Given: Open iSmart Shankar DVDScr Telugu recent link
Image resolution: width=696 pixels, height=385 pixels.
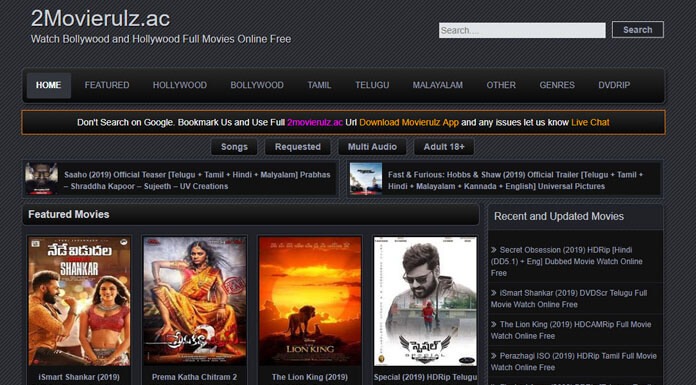Looking at the screenshot, I should point(569,299).
